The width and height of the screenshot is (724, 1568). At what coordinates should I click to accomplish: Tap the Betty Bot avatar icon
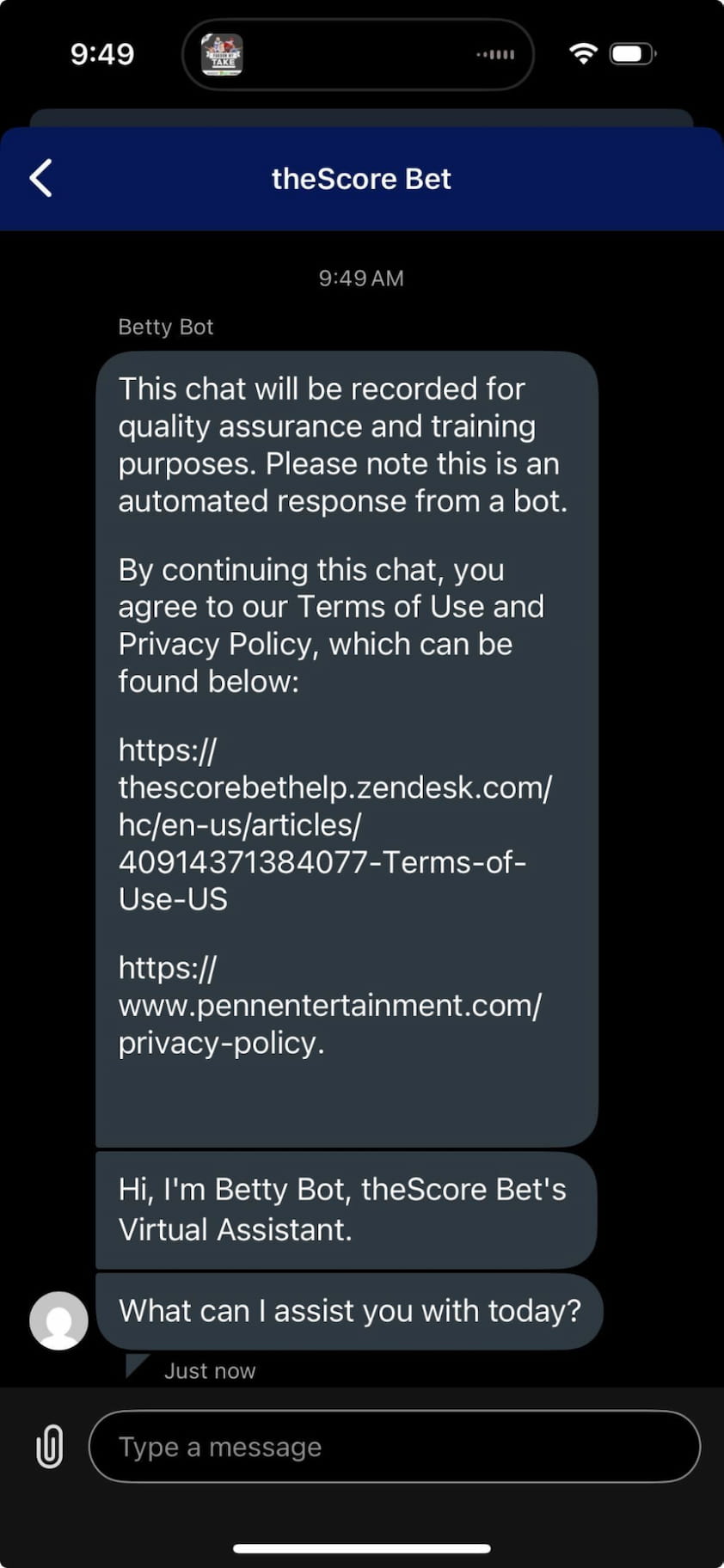tap(58, 1320)
